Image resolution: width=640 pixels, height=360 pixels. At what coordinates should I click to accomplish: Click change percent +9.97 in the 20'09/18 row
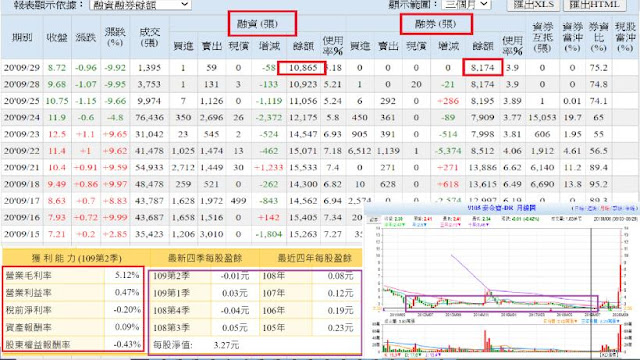115,184
